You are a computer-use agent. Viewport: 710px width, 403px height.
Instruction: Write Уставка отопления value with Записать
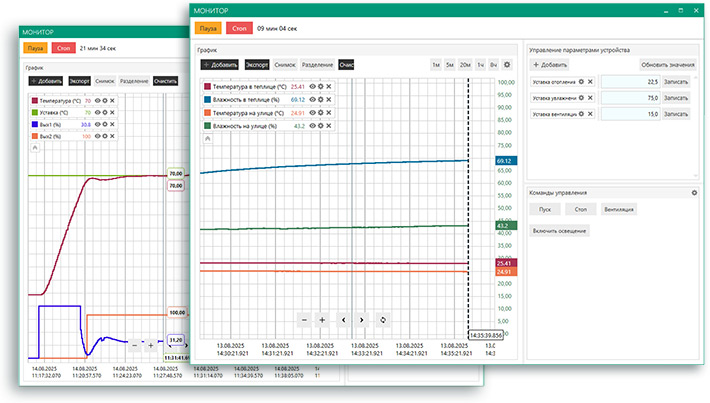676,82
